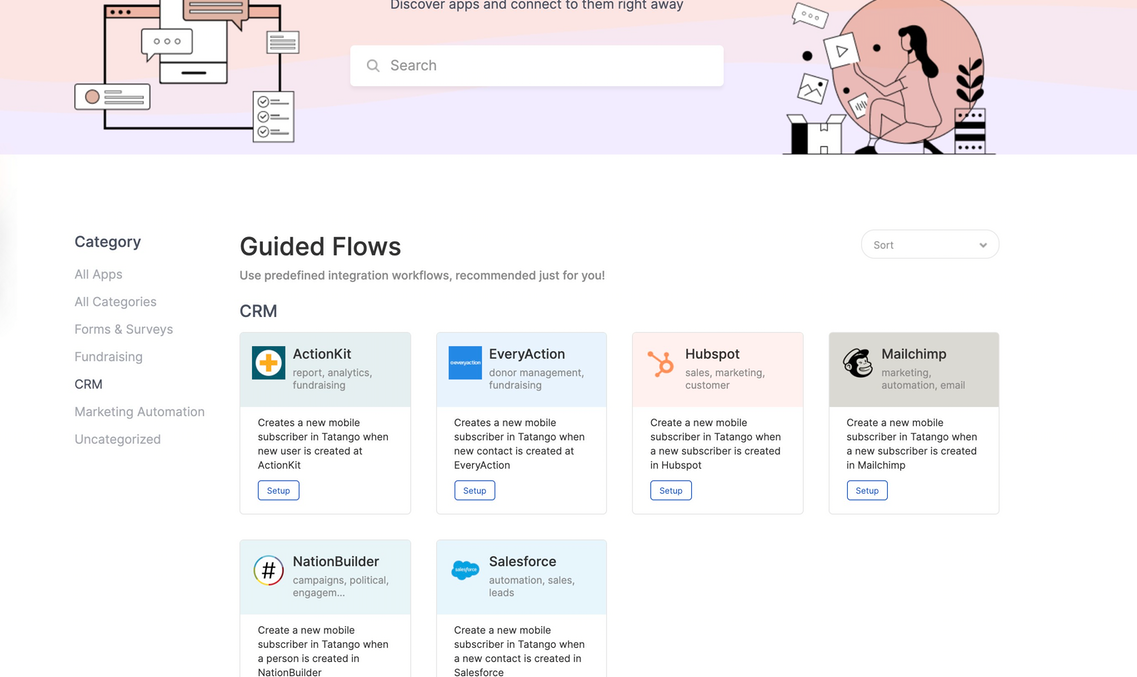Select the Uncategorized category
The height and width of the screenshot is (677, 1137).
pos(117,439)
